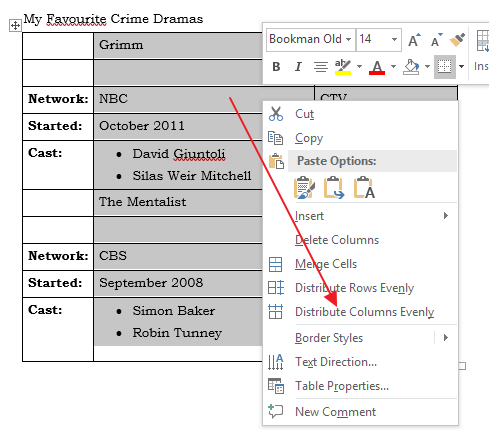Click the red font color button

(377, 67)
